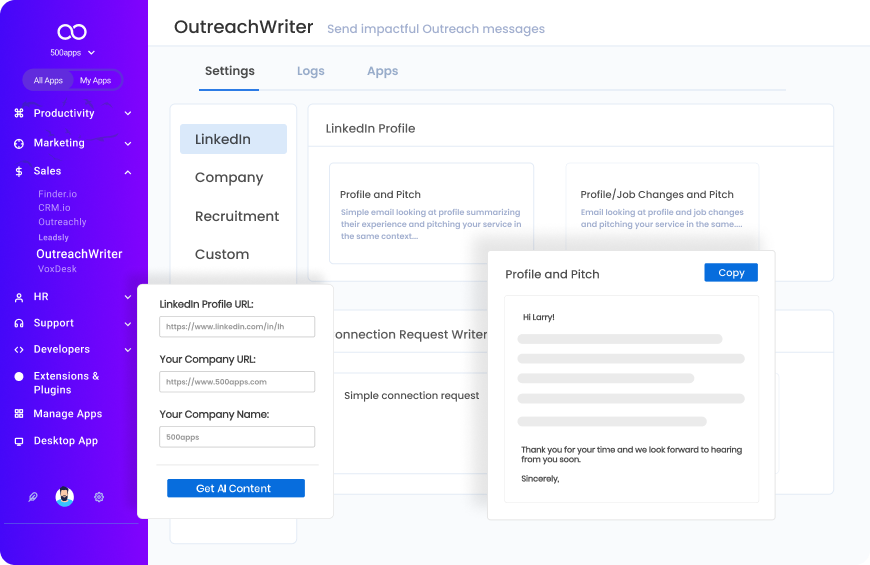Click the 'Sincerely,' closing text
Viewport: 870px width, 565px height.
point(540,478)
